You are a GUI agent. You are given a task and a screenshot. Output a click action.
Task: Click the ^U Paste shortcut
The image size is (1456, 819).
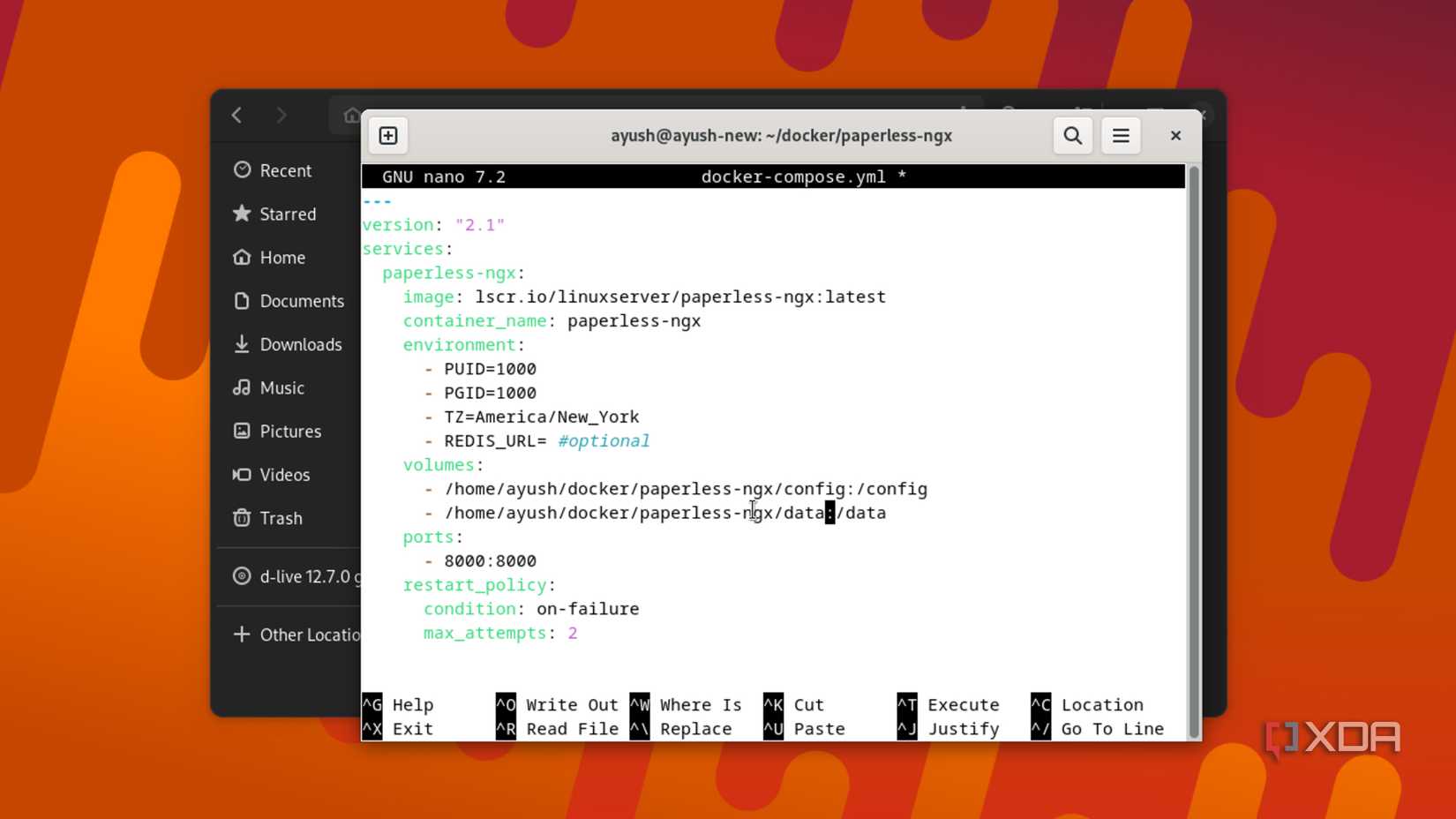point(805,729)
